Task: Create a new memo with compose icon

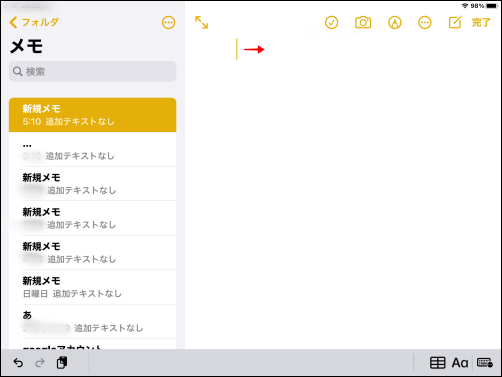Action: pyautogui.click(x=455, y=22)
